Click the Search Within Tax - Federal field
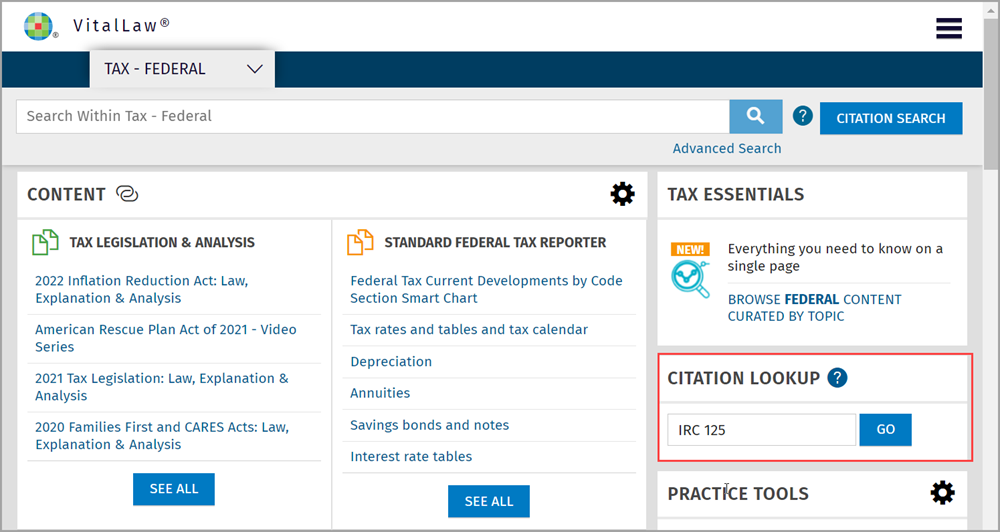The height and width of the screenshot is (532, 1000). click(x=372, y=116)
